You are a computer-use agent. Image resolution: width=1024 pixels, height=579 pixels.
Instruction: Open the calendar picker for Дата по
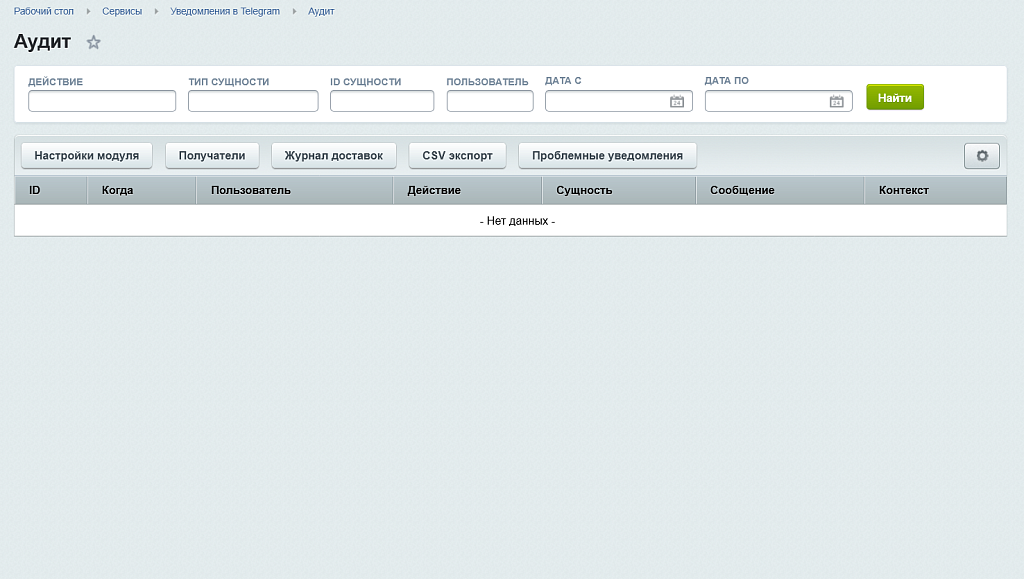click(x=837, y=101)
